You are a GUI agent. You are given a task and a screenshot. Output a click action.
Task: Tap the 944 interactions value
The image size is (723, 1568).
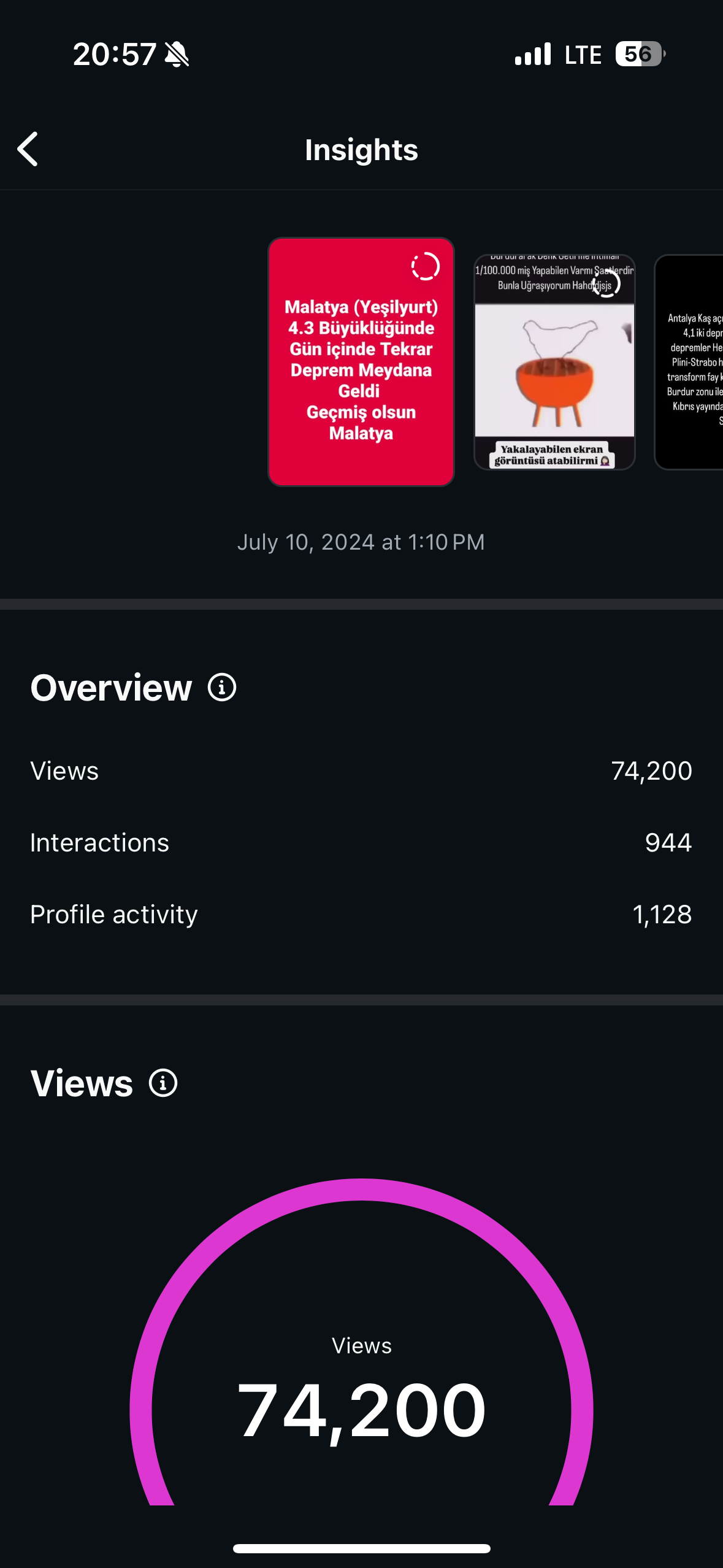(x=668, y=843)
